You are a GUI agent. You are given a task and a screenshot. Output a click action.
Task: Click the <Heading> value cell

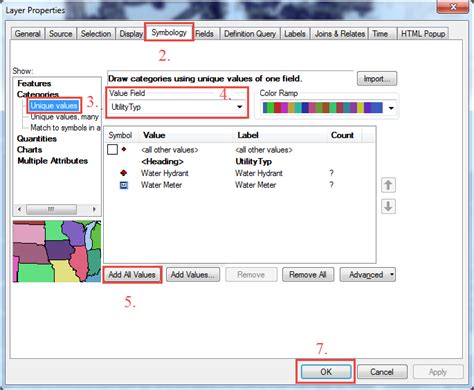[162, 161]
